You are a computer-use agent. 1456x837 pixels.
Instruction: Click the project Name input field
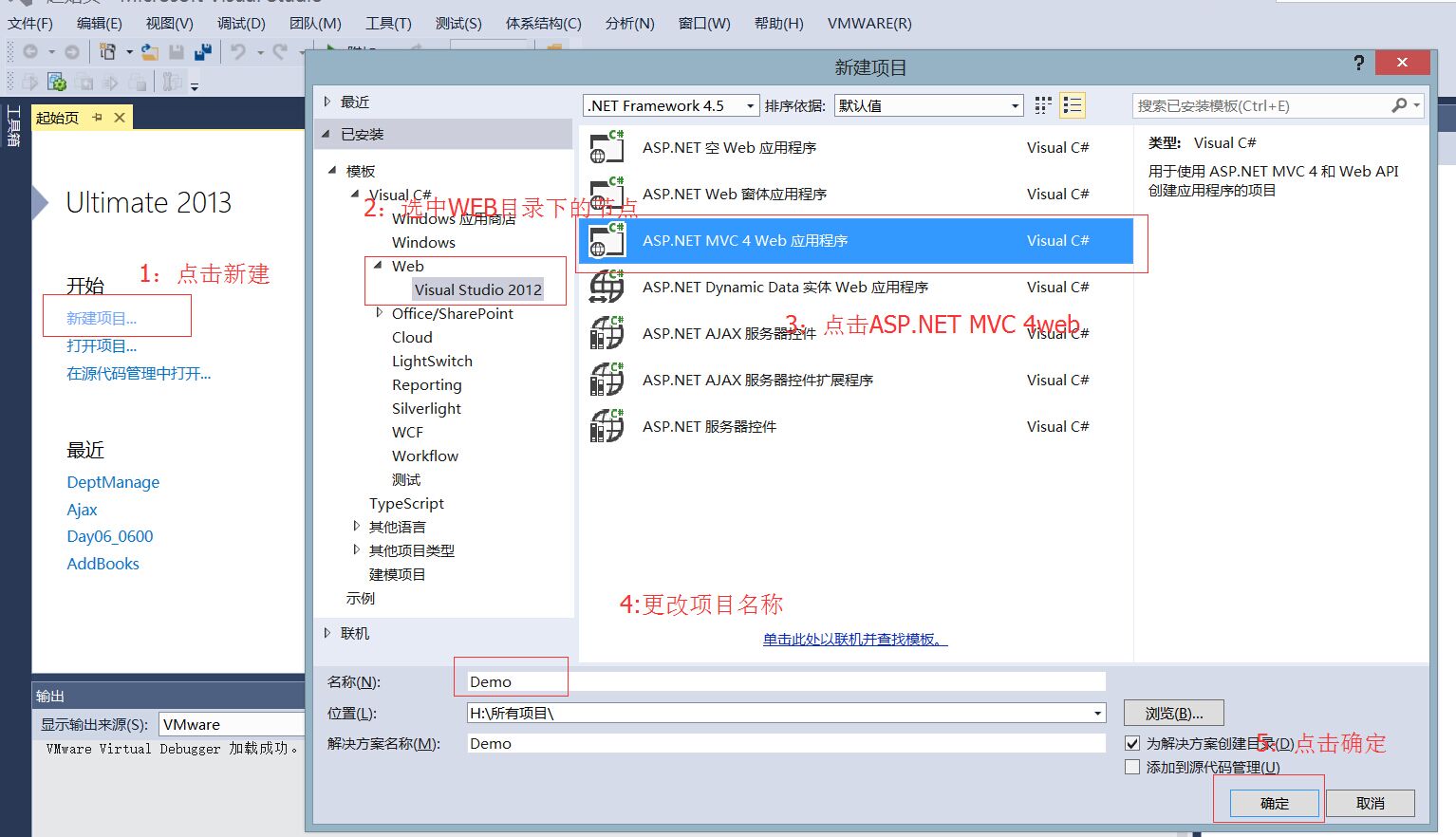click(786, 681)
